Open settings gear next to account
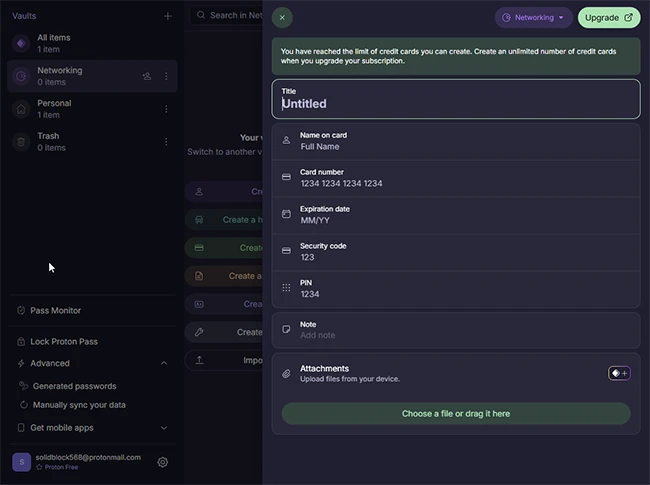The image size is (650, 485). [x=163, y=462]
